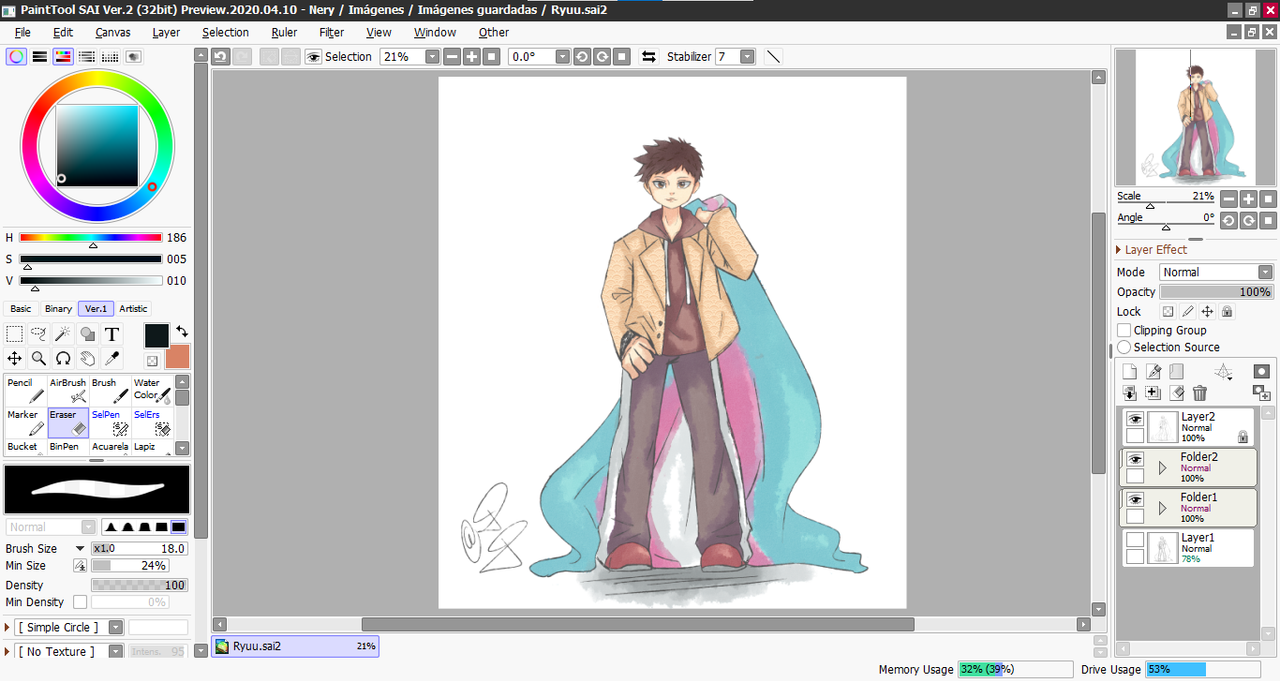This screenshot has height=681, width=1280.
Task: Hide Layer2 using its eye icon
Action: (1135, 419)
